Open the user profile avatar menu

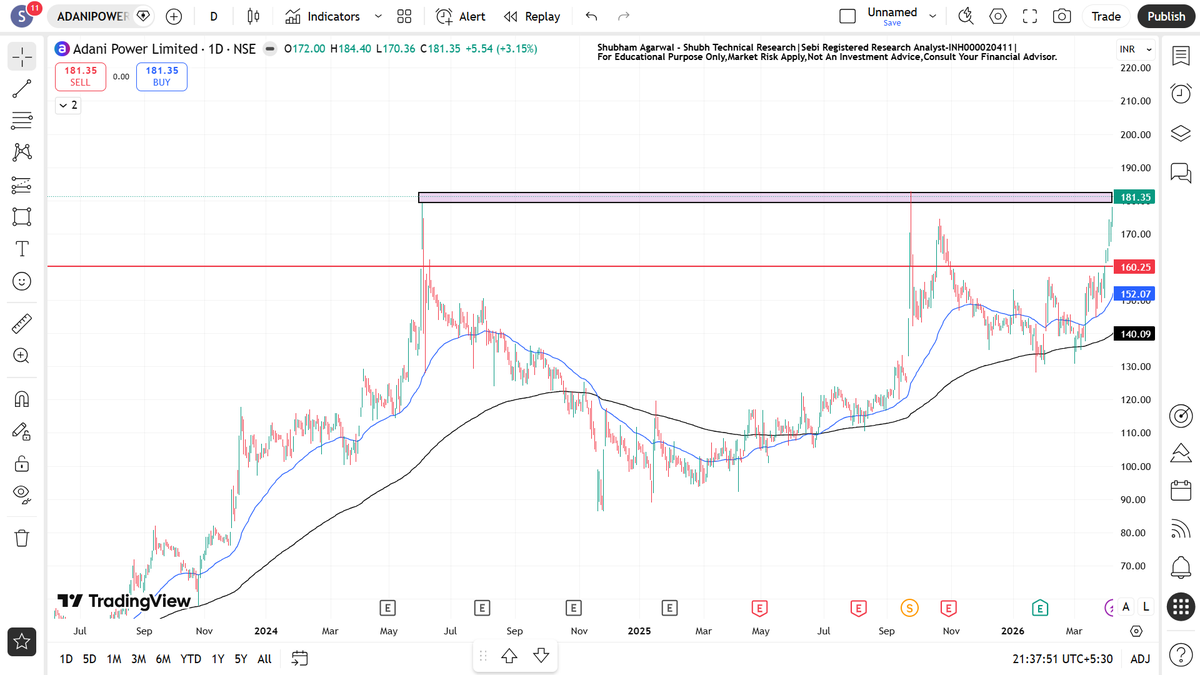(22, 16)
